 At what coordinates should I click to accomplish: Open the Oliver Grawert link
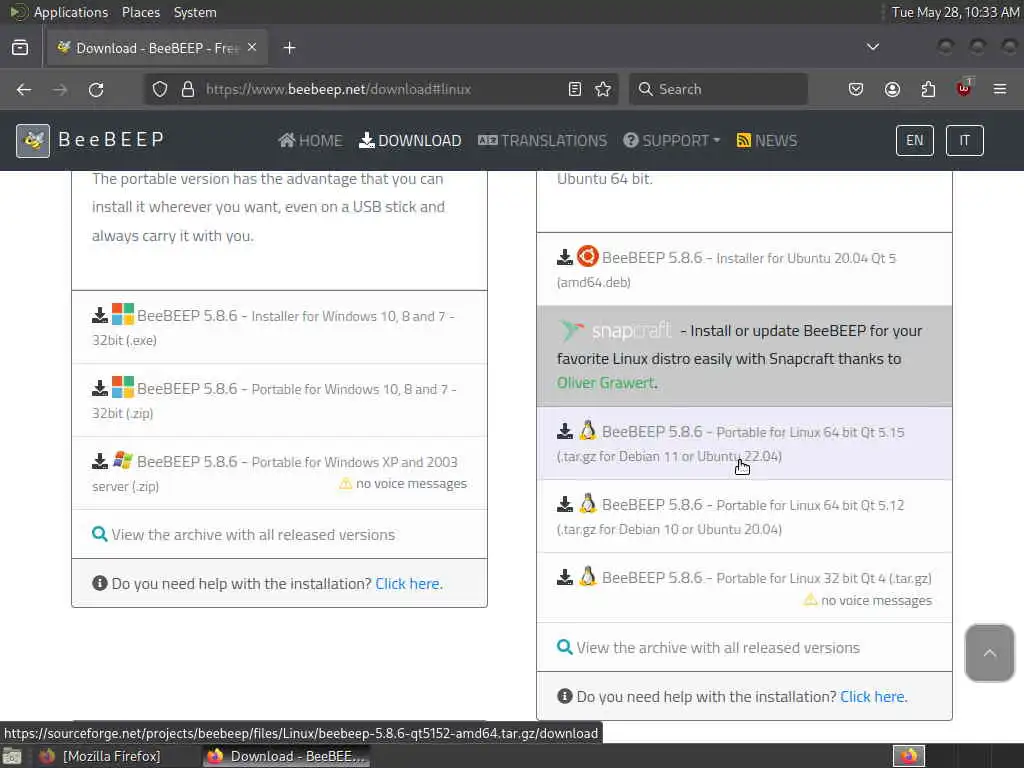tap(605, 383)
